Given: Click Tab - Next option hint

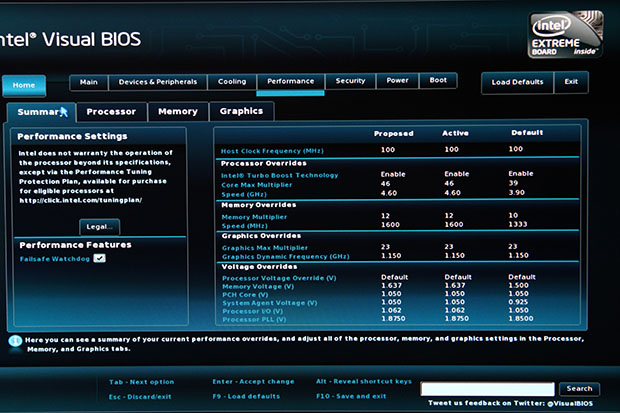Looking at the screenshot, I should click(142, 382).
